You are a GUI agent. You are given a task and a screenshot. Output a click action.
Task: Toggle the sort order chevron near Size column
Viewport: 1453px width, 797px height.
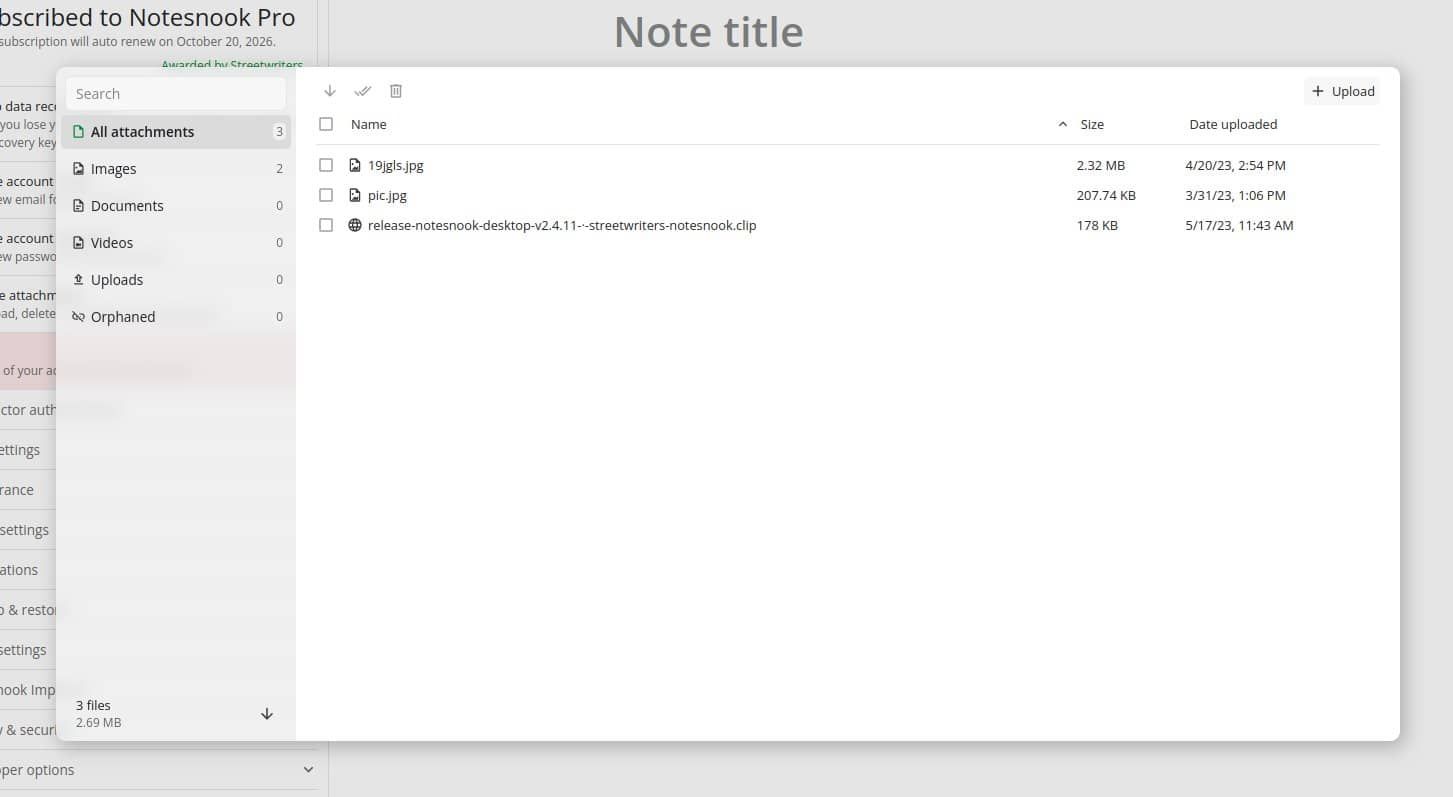(1063, 124)
